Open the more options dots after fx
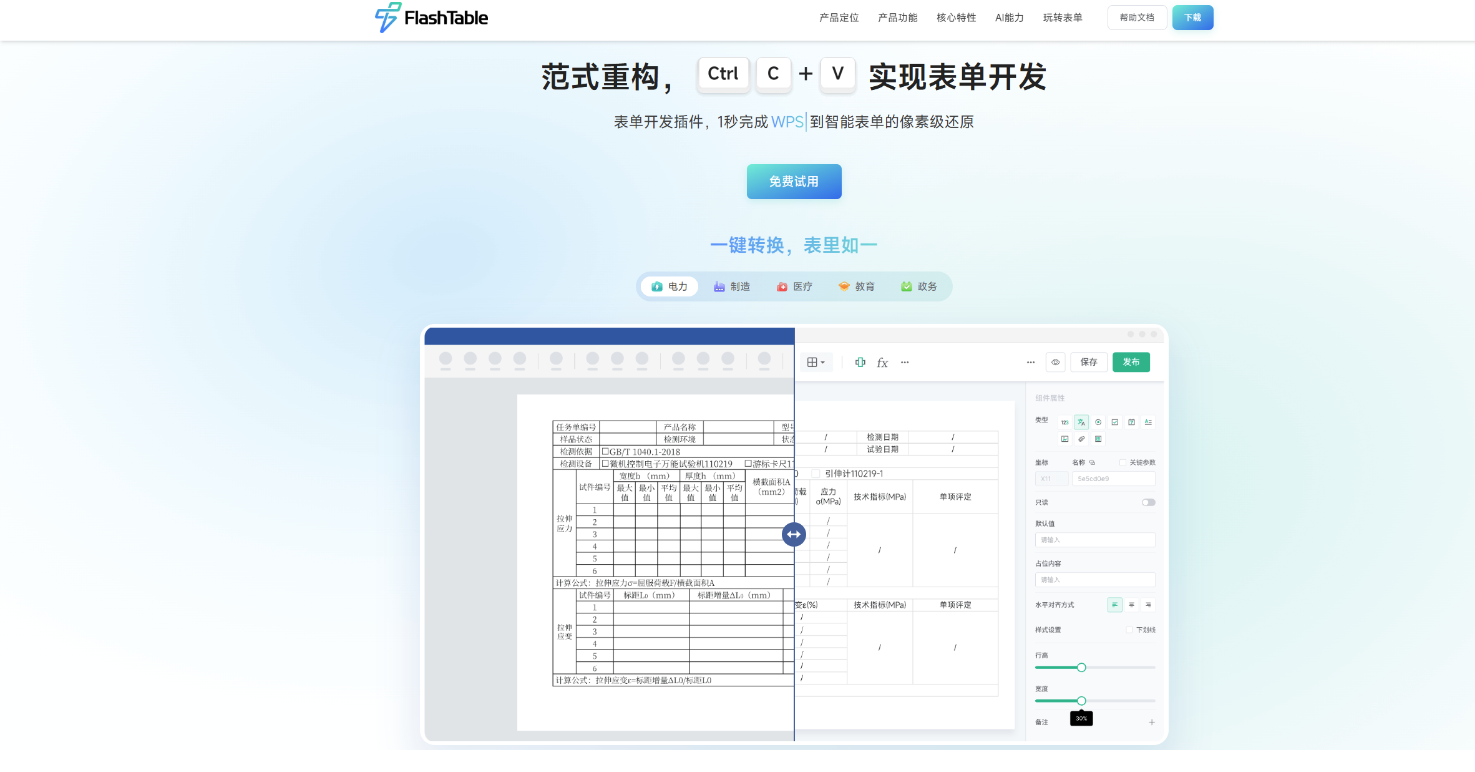 pyautogui.click(x=905, y=362)
